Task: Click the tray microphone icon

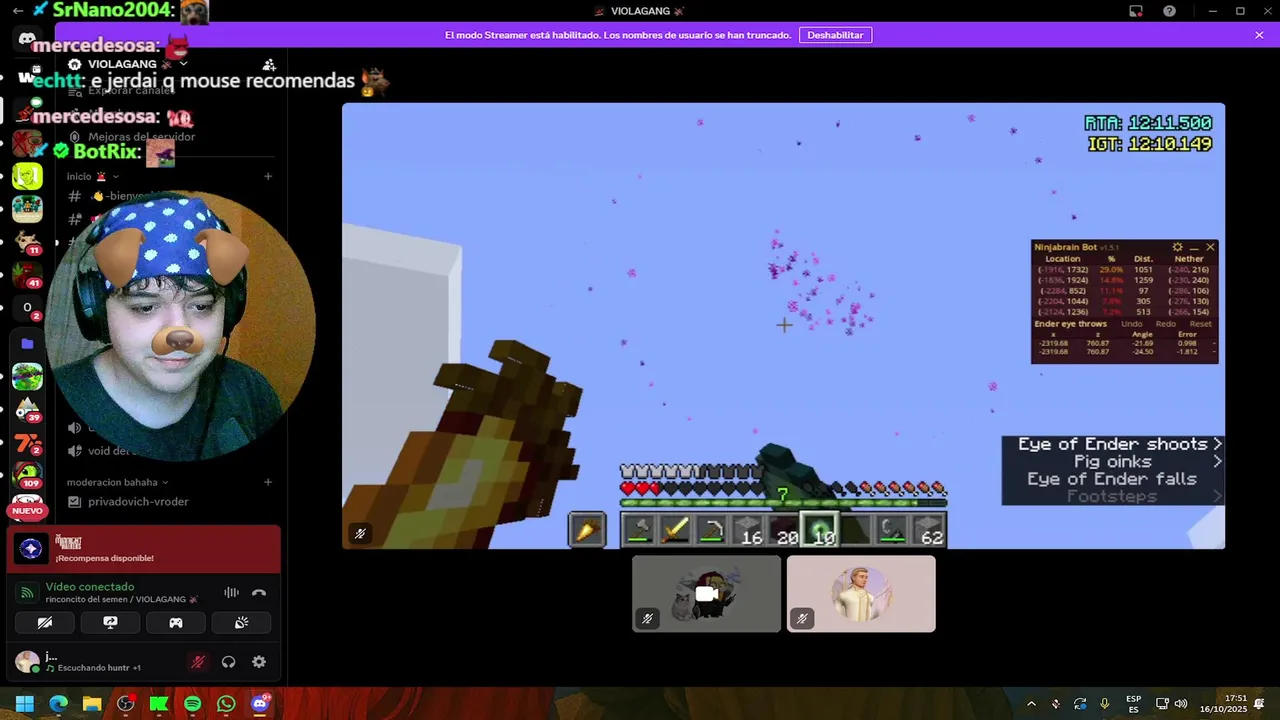Action: click(1105, 704)
